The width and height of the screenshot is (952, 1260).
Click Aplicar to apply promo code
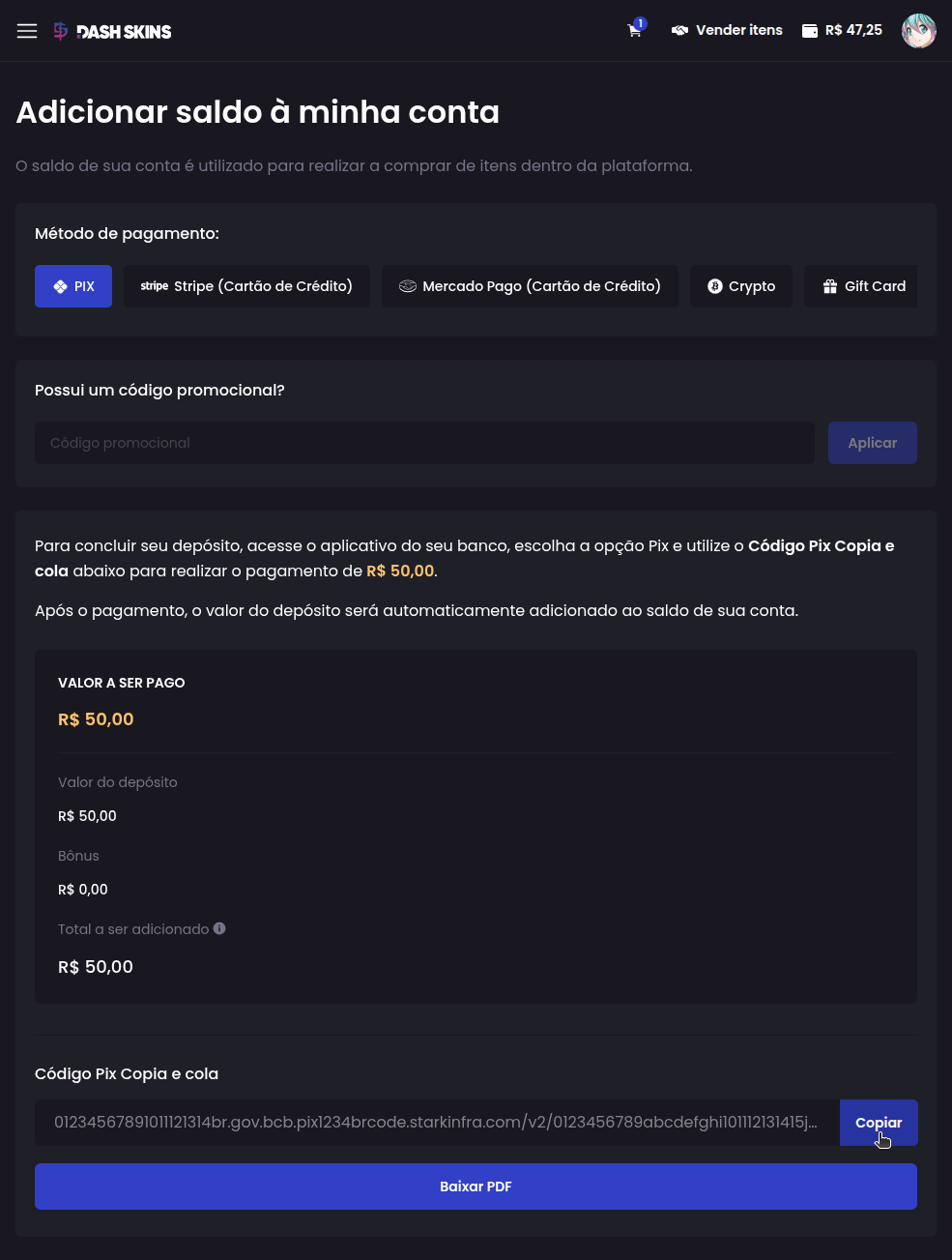pyautogui.click(x=872, y=442)
